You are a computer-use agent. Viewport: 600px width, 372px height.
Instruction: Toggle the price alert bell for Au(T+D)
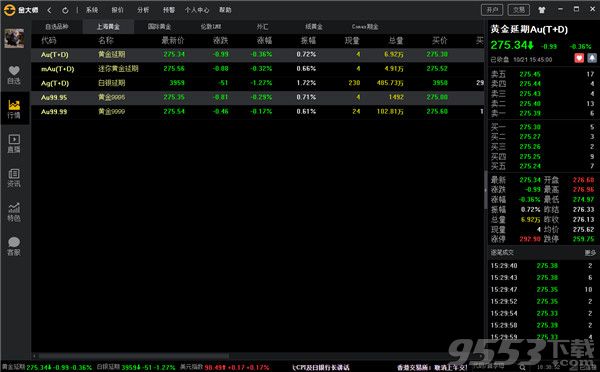point(592,58)
